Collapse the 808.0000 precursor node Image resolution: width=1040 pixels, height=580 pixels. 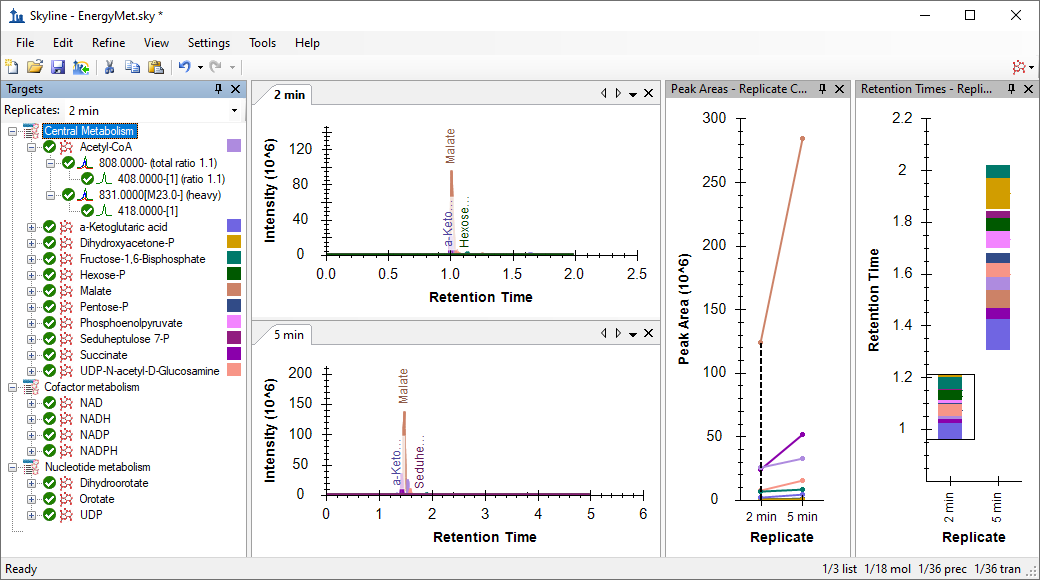coord(50,163)
